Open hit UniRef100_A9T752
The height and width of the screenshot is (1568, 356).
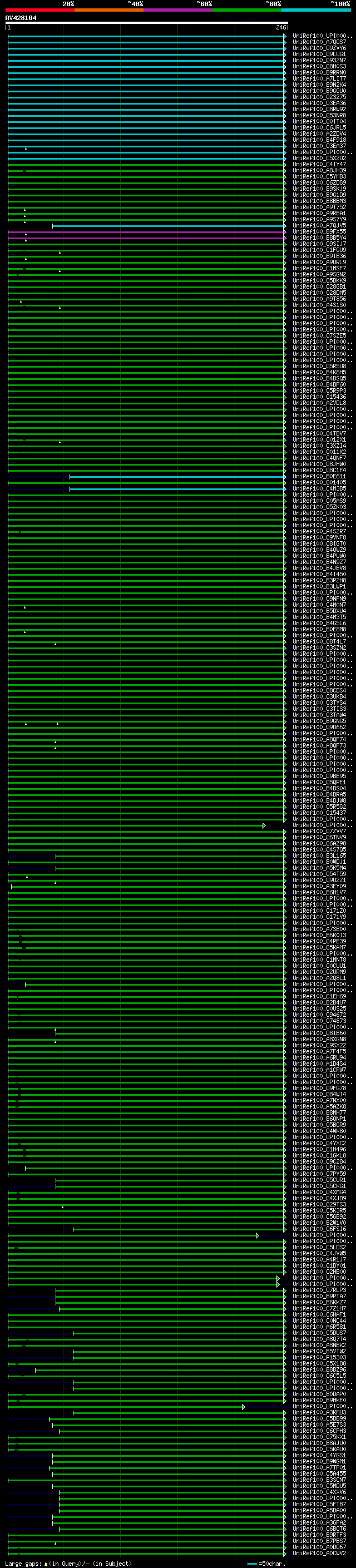(319, 207)
